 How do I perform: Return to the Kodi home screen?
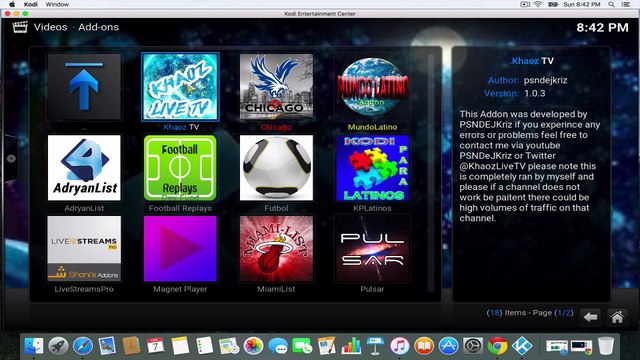617,317
